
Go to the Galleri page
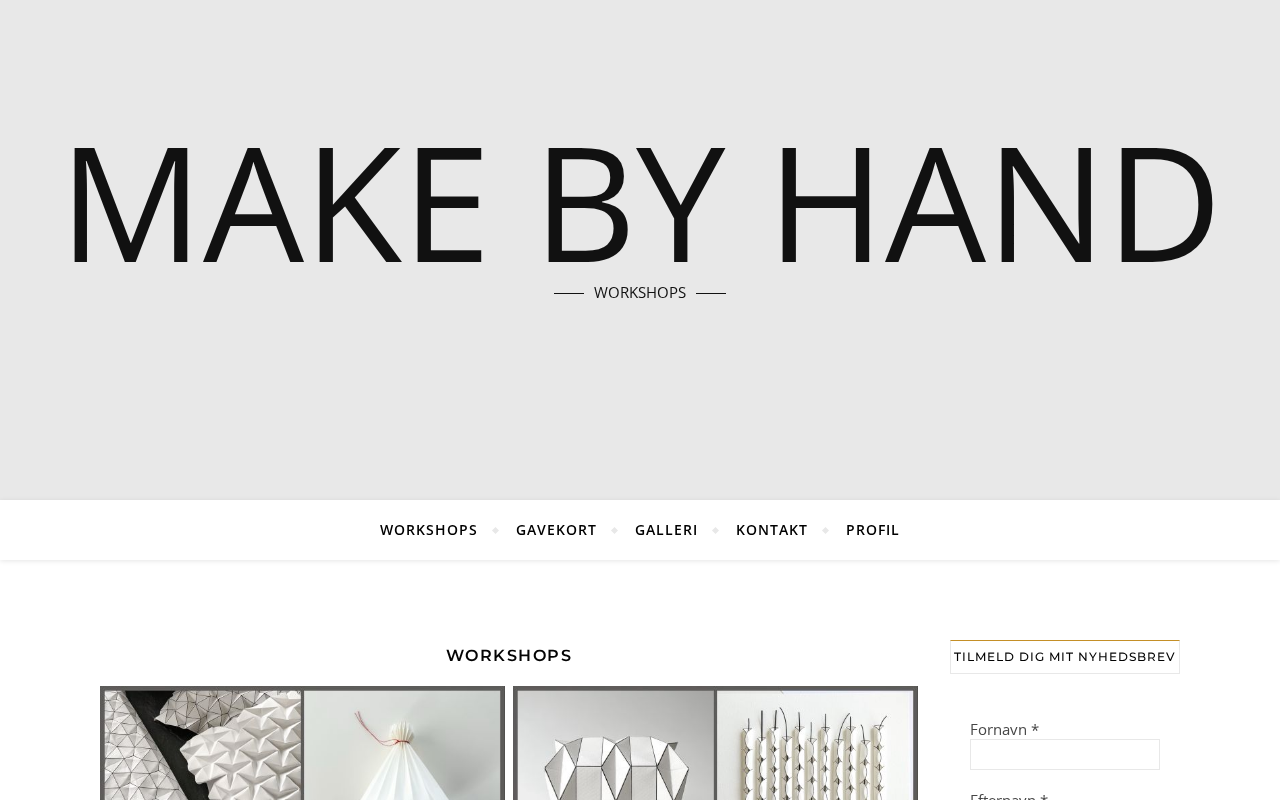[x=666, y=530]
